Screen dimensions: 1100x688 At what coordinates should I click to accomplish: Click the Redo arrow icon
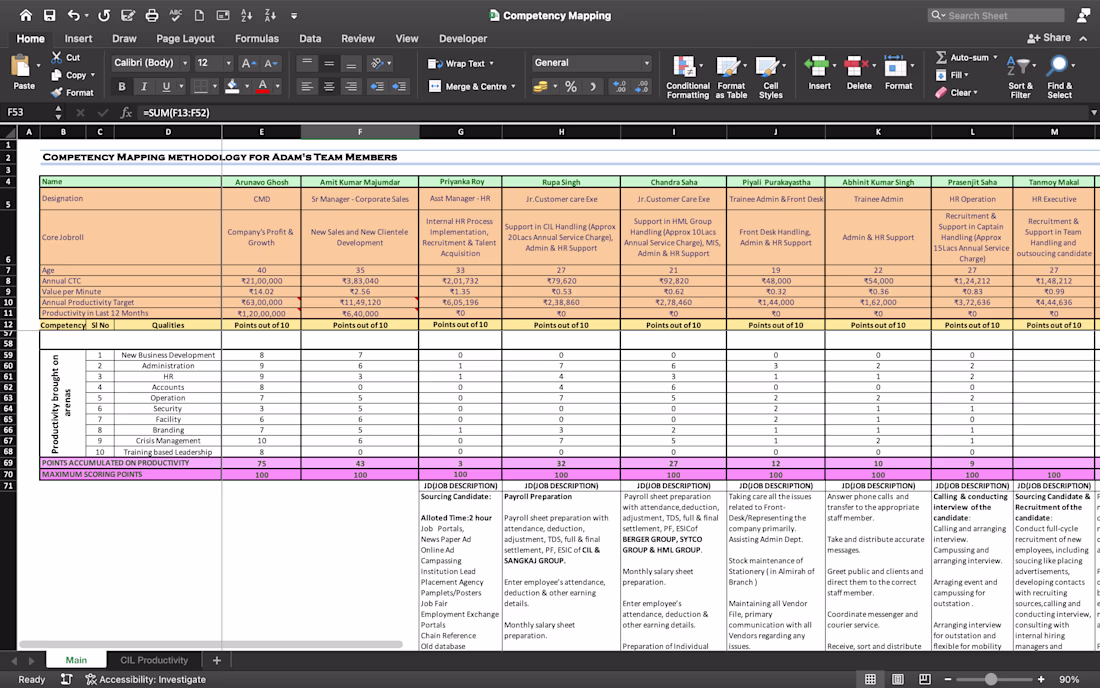click(104, 15)
